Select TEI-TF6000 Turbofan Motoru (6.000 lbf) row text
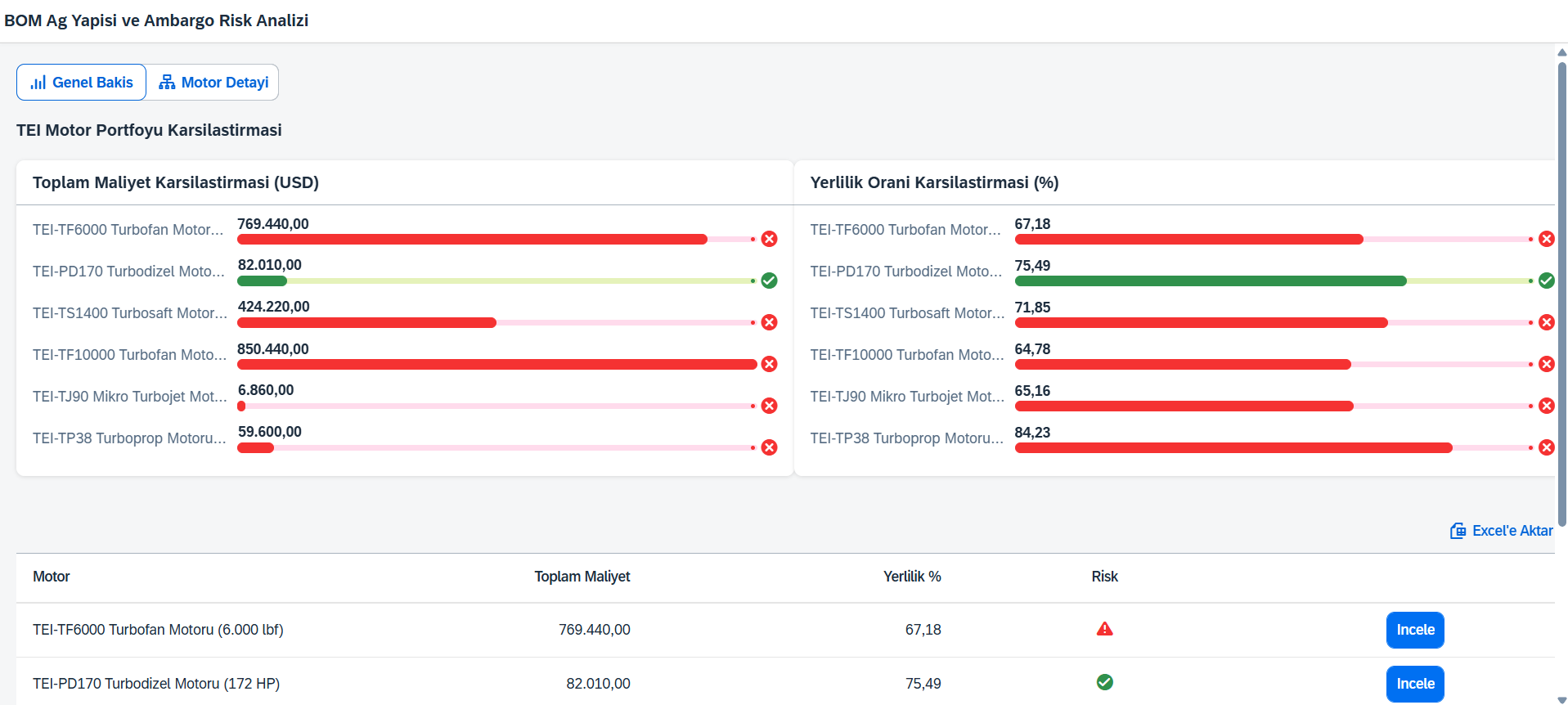1568x705 pixels. tap(158, 630)
